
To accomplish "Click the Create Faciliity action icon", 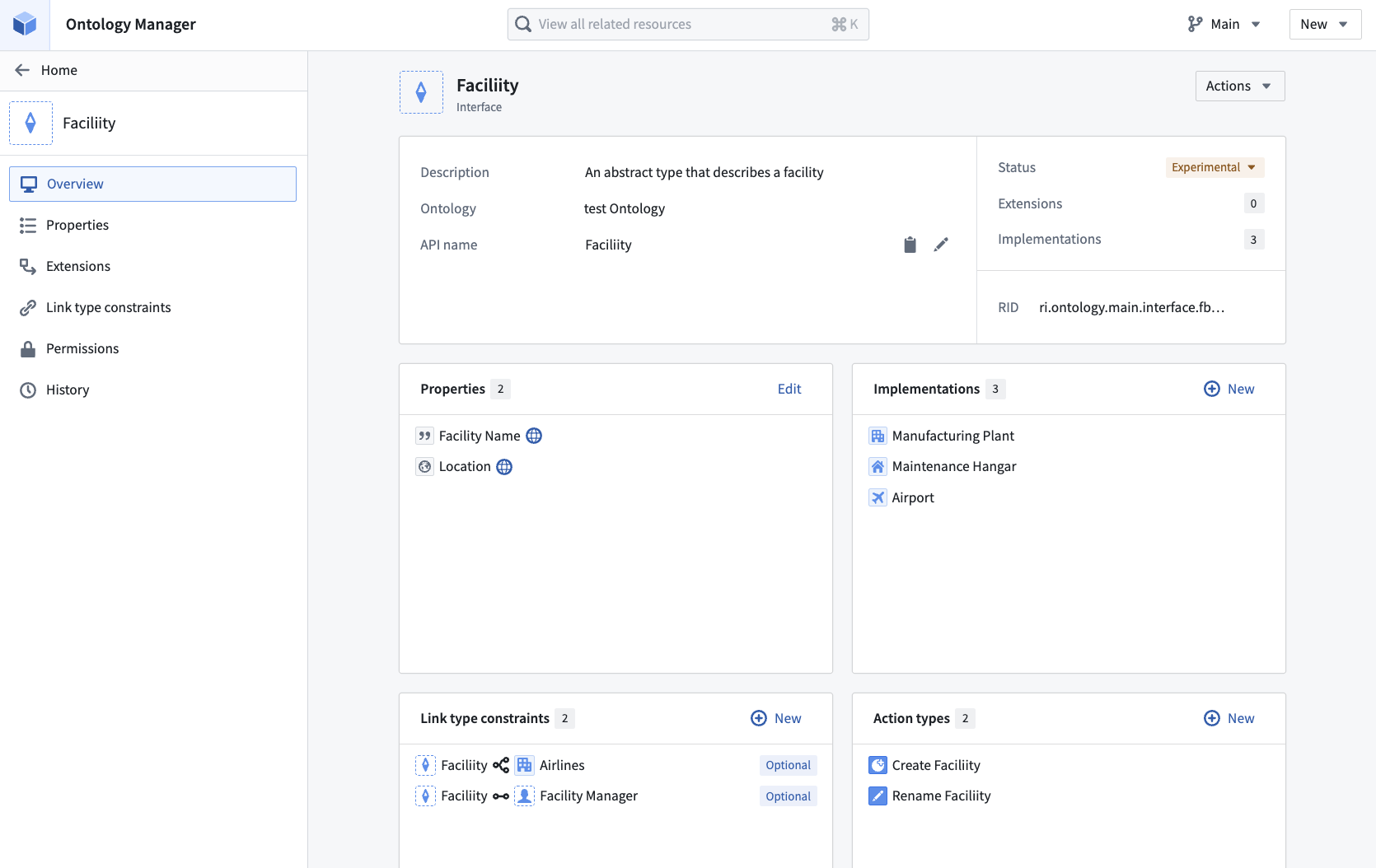I will (878, 765).
